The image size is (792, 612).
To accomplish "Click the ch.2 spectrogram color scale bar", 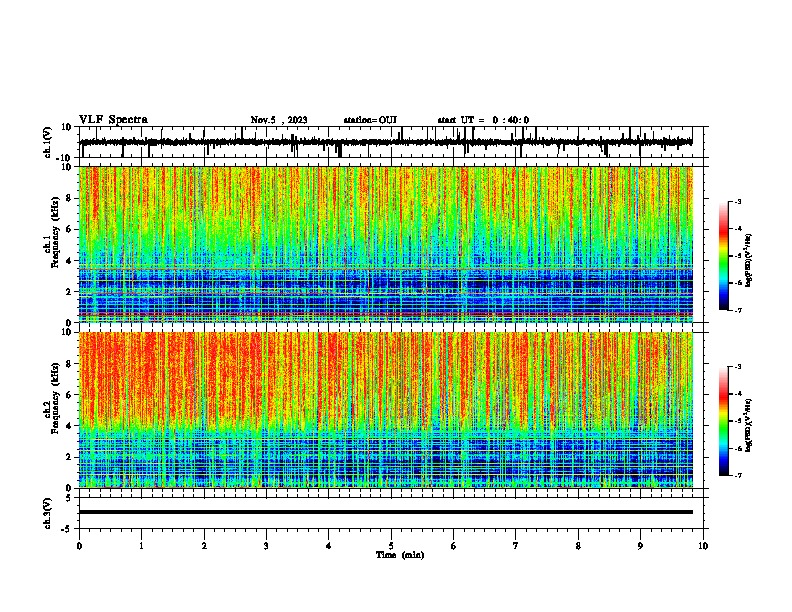I will (x=724, y=421).
